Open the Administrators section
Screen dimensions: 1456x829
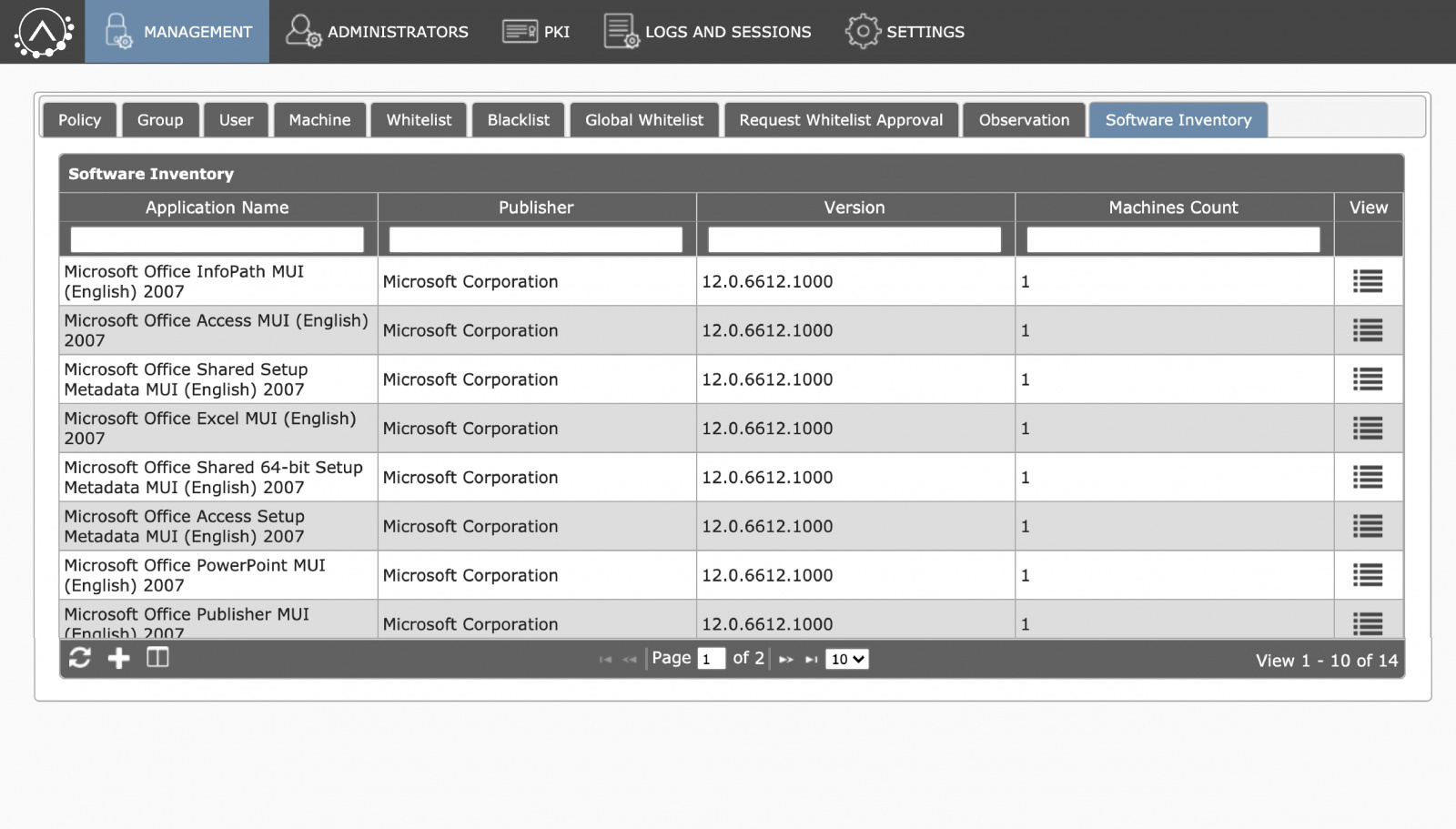tap(377, 32)
